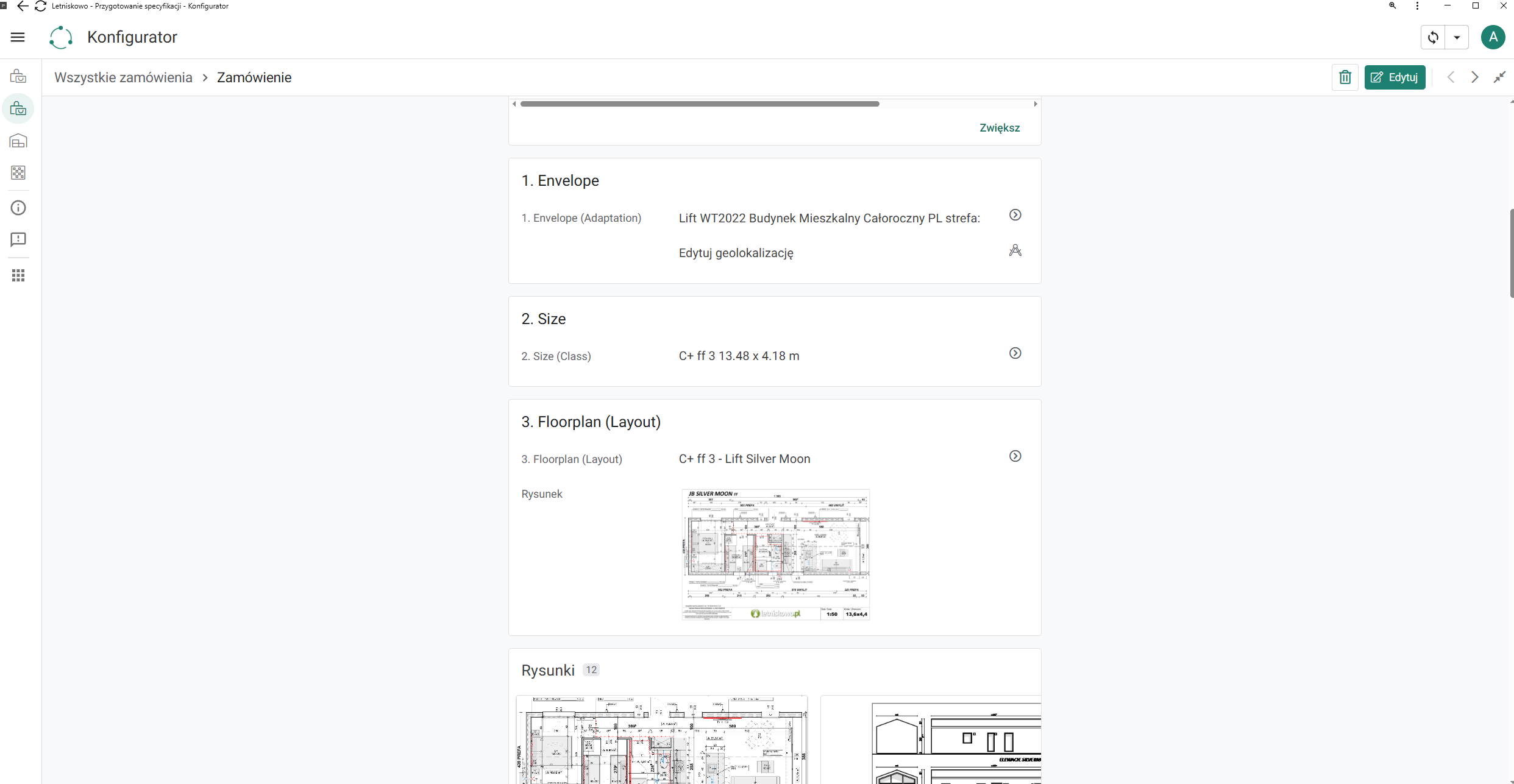Click the Edytuj button
This screenshot has width=1514, height=784.
(x=1395, y=77)
